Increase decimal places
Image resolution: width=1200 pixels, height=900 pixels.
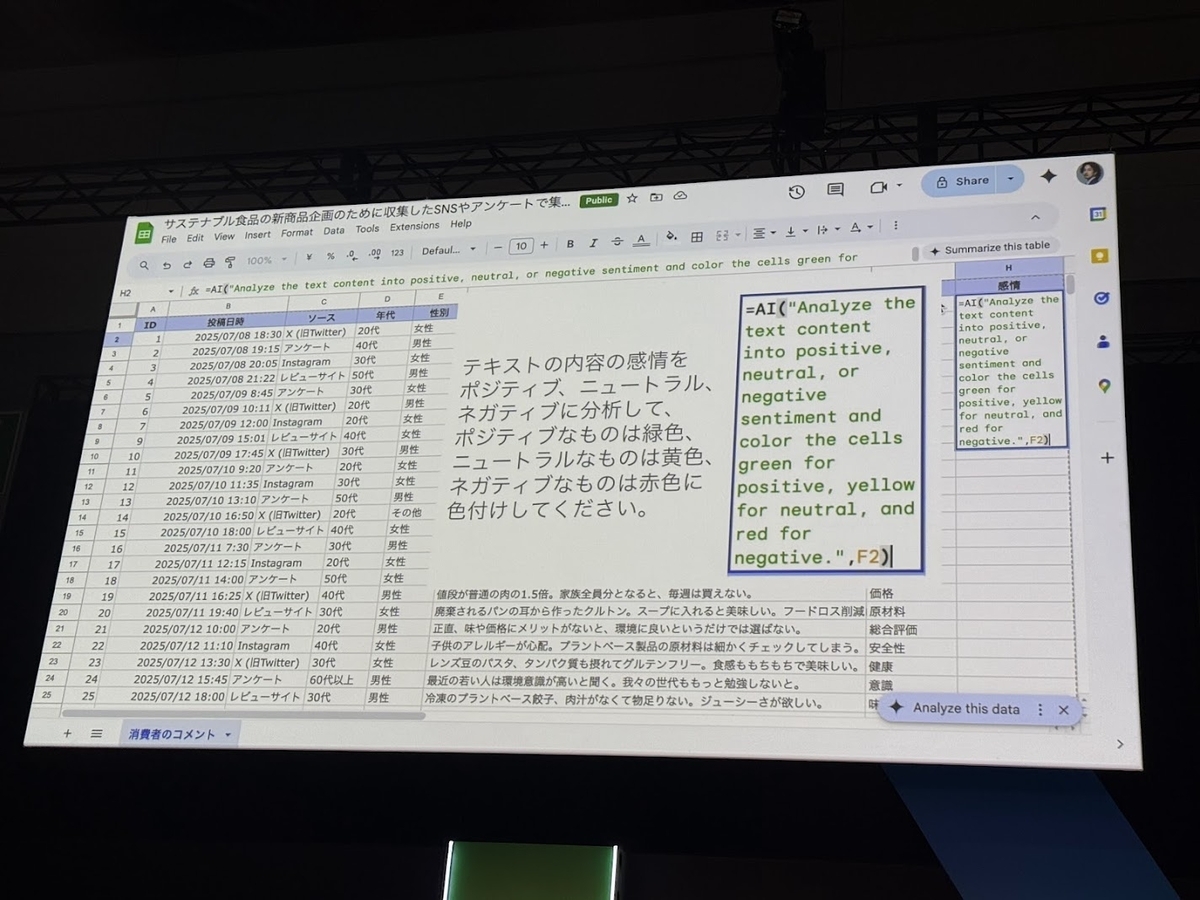coord(374,254)
